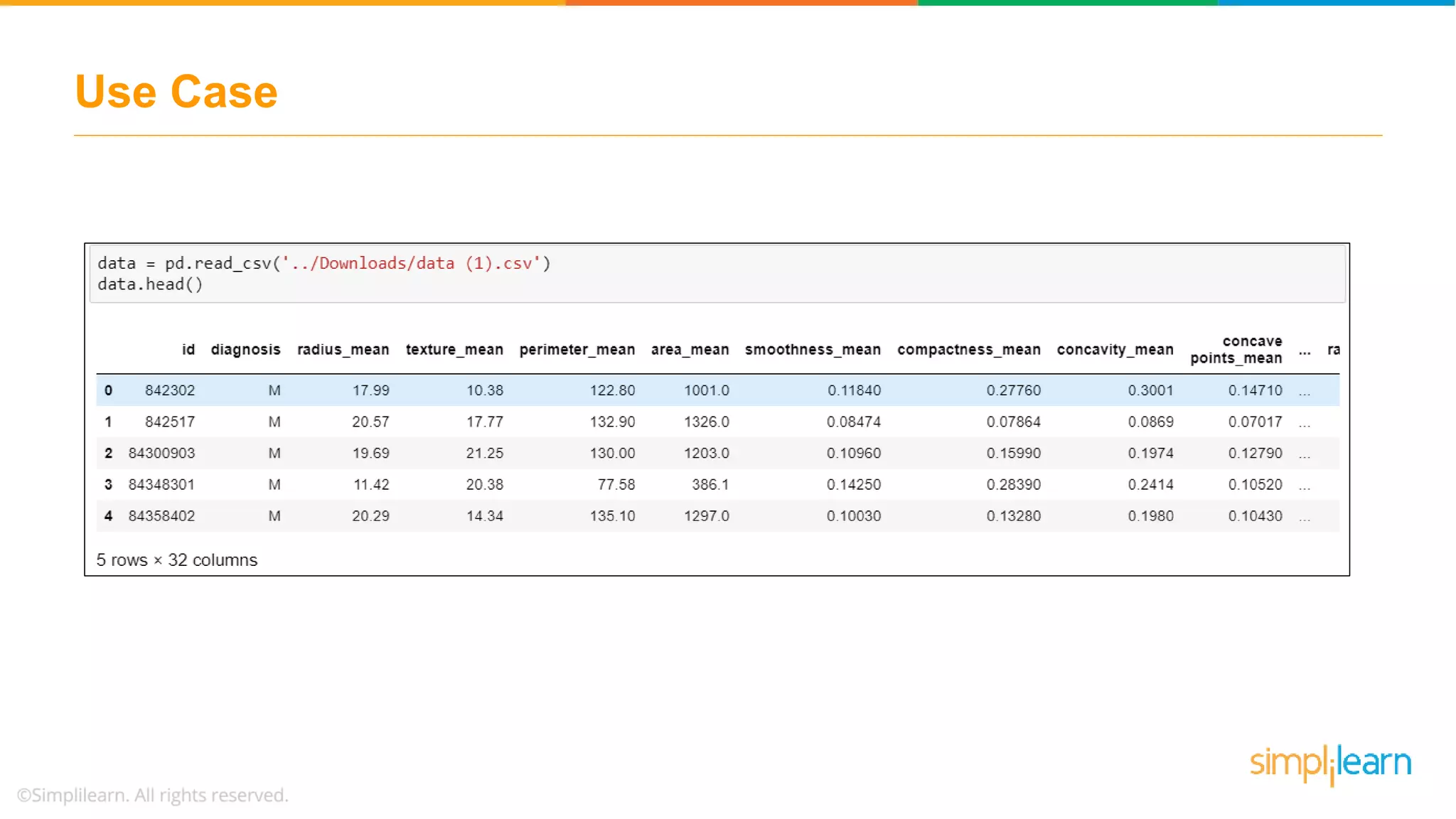Click perimeter_mean value 135.10
Image resolution: width=1456 pixels, height=819 pixels.
(613, 515)
